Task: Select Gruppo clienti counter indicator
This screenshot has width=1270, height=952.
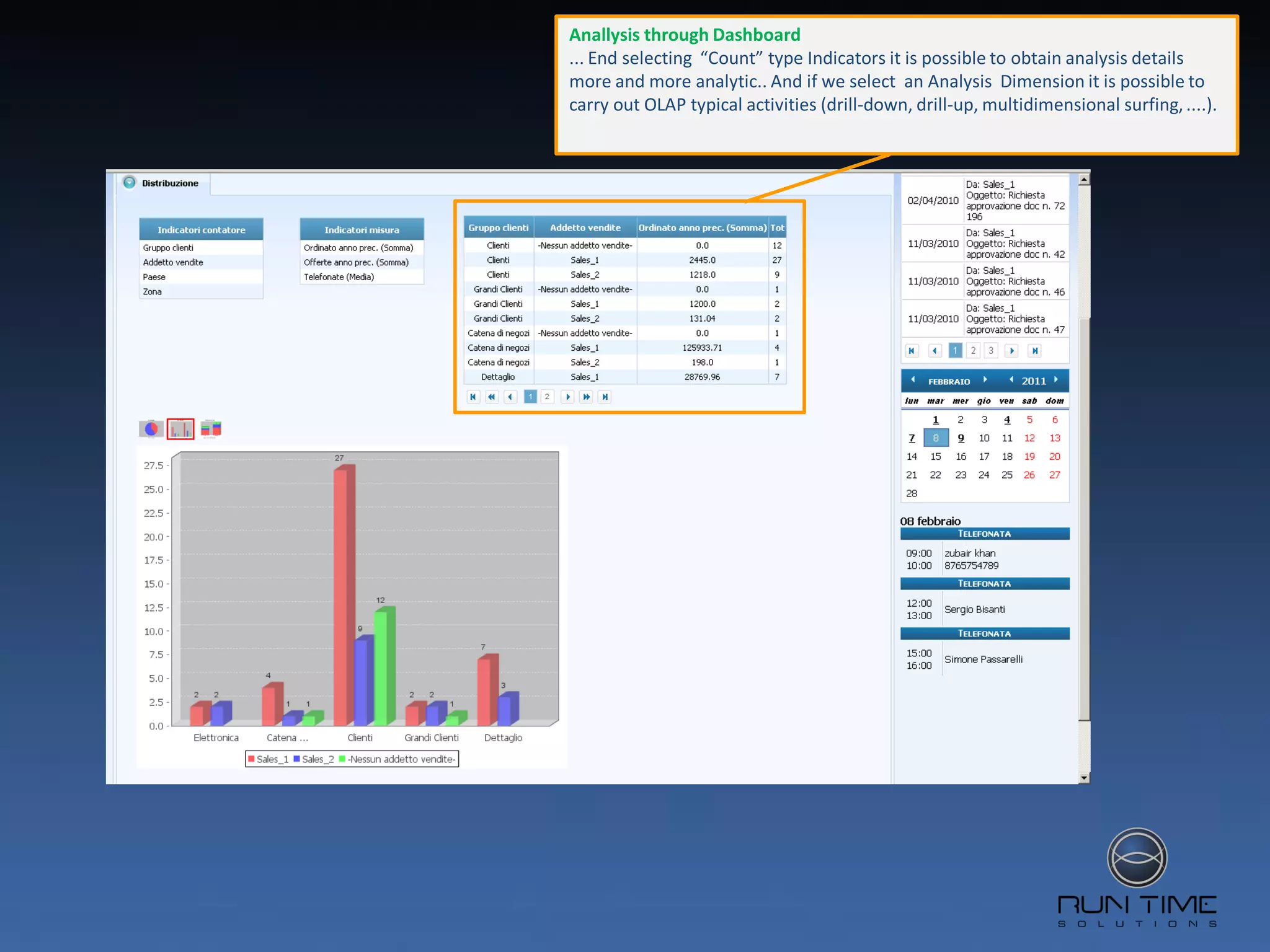Action: click(x=201, y=247)
